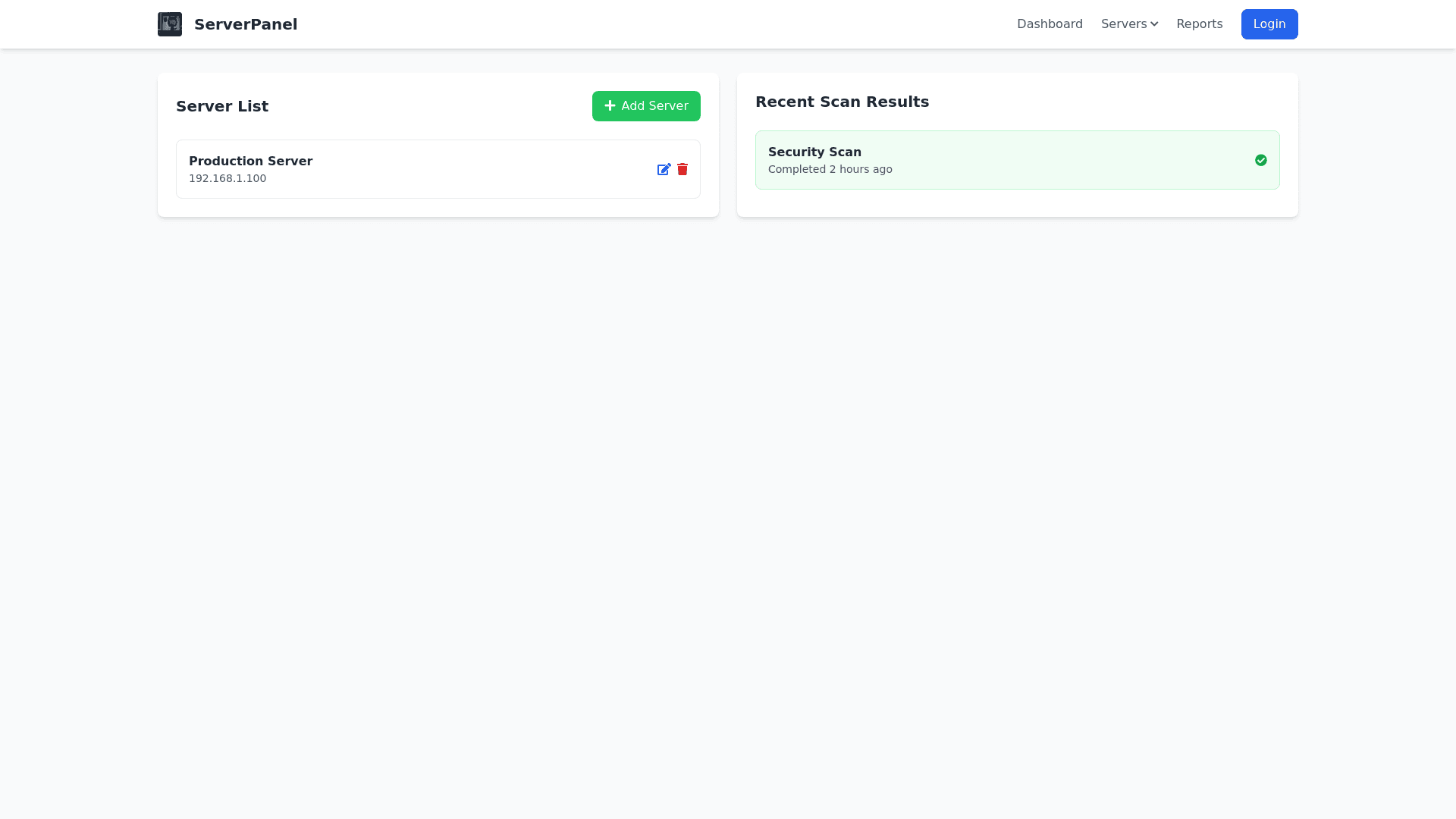Open the Servers menu label

coord(1123,24)
